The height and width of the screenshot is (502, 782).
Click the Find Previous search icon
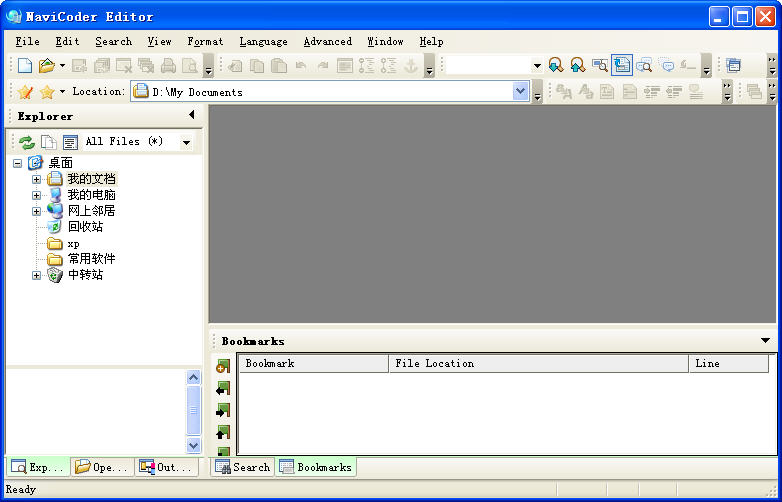[577, 66]
